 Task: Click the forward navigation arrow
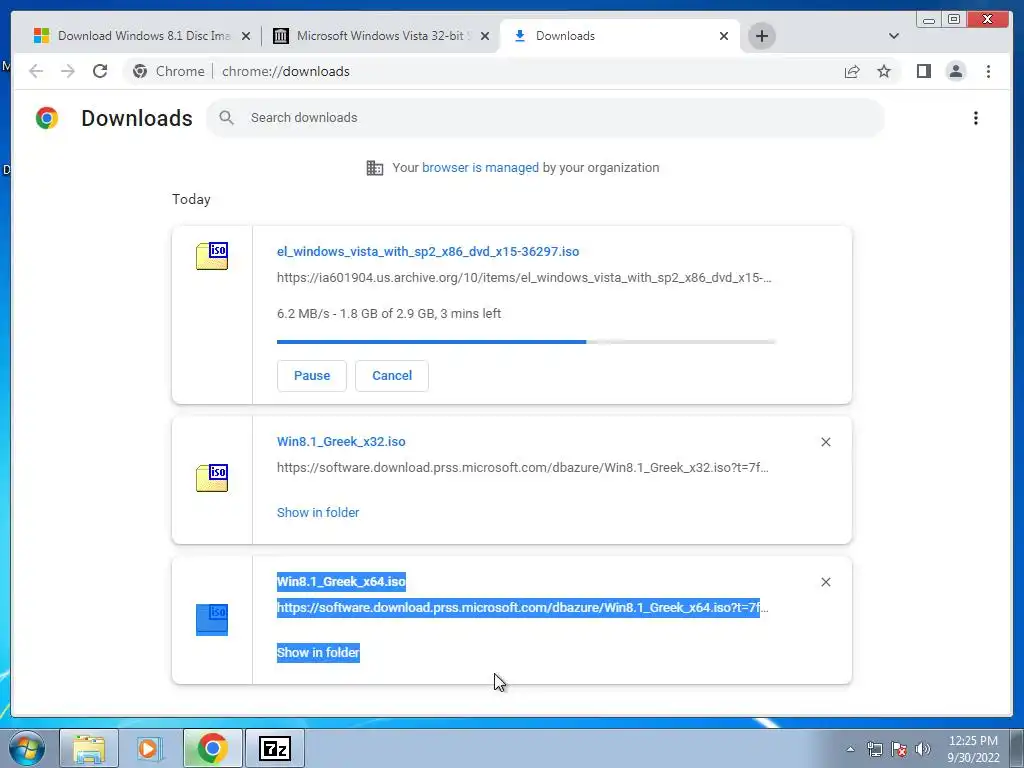(68, 71)
